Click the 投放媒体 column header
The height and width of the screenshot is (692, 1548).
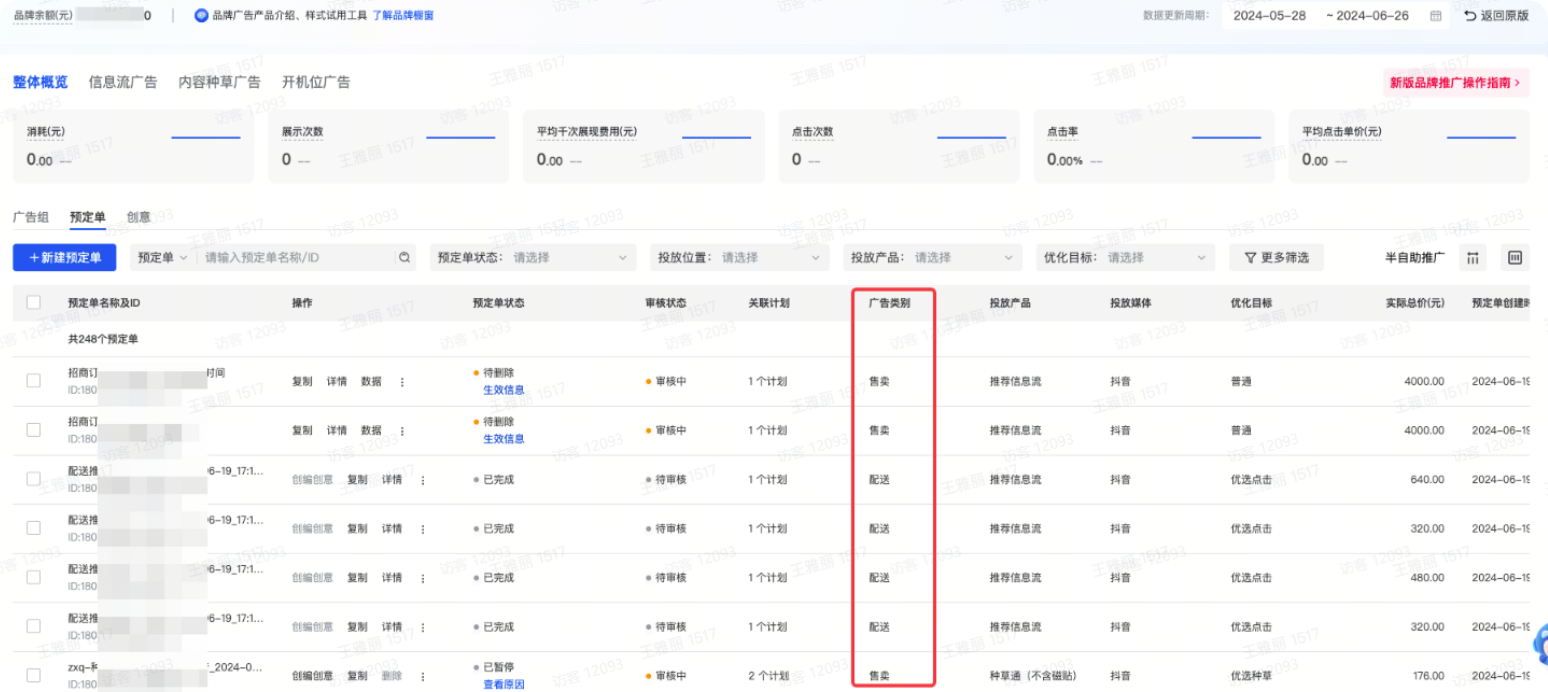pyautogui.click(x=1130, y=302)
